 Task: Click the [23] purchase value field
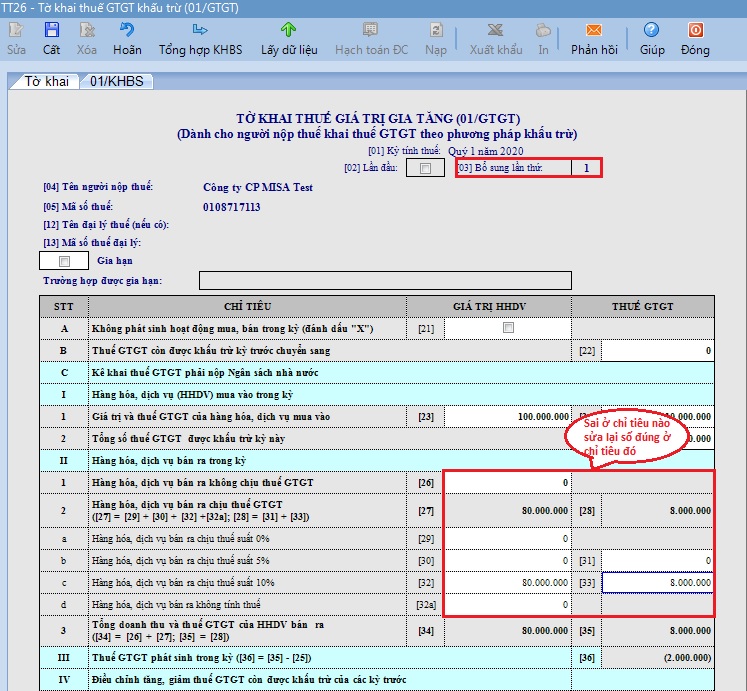(507, 417)
